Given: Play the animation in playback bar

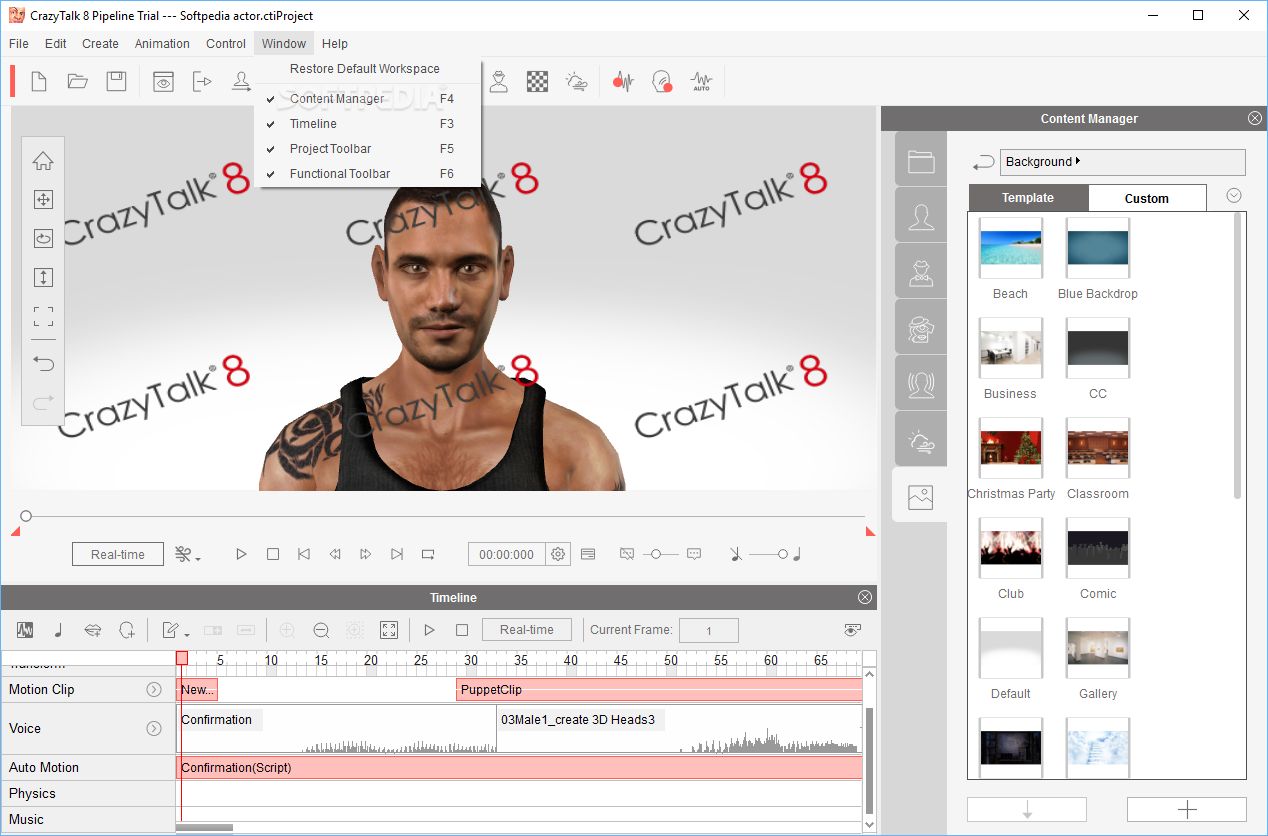Looking at the screenshot, I should tap(241, 554).
